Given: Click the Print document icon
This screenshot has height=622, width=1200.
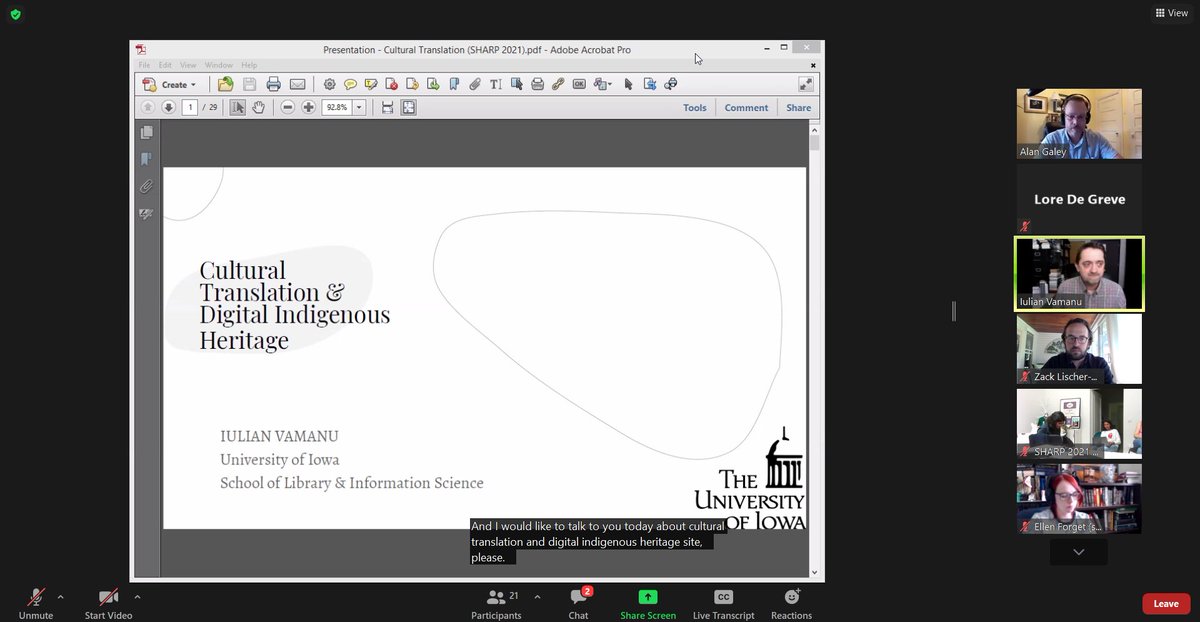Looking at the screenshot, I should (x=271, y=85).
